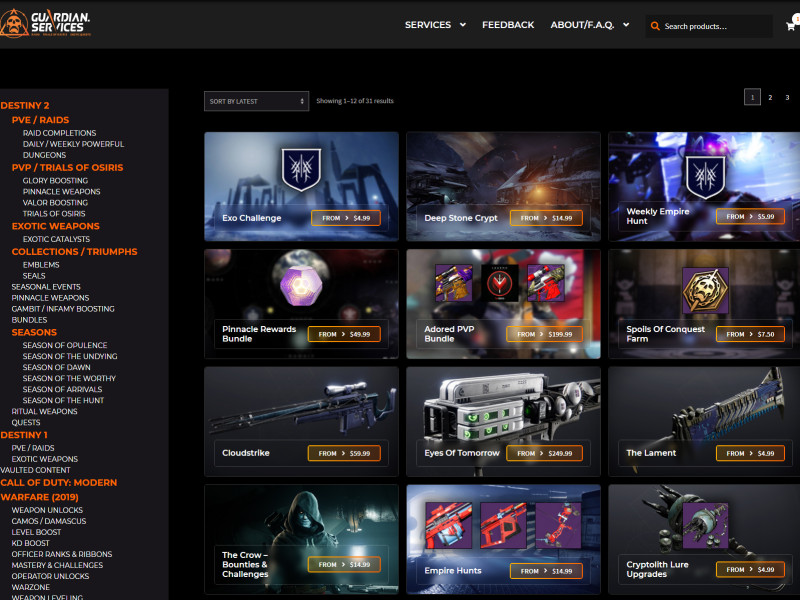The height and width of the screenshot is (600, 800).
Task: Click the Cryptolith Lure item icon
Action: [705, 526]
